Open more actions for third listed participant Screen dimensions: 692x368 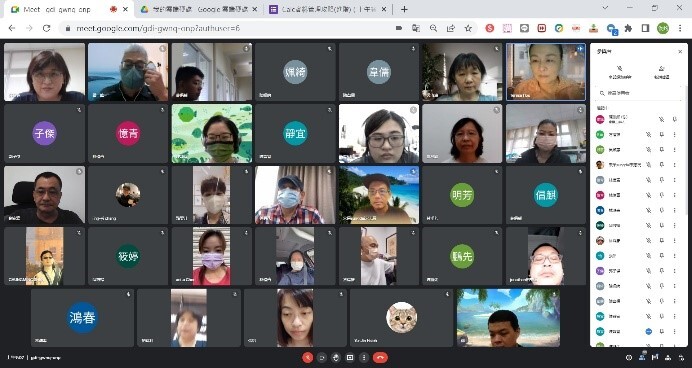point(675,150)
